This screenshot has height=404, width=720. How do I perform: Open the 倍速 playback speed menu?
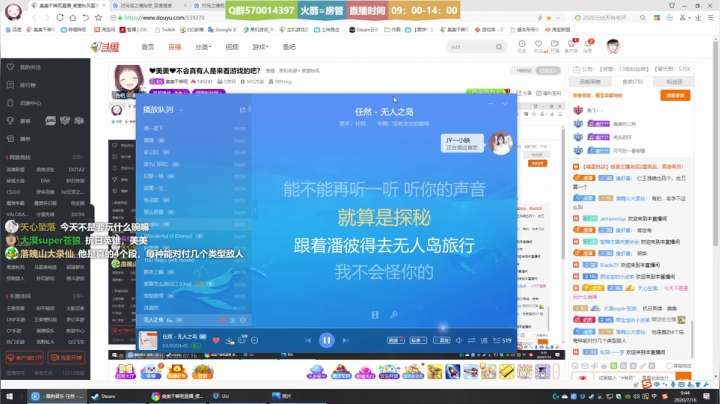click(x=396, y=340)
